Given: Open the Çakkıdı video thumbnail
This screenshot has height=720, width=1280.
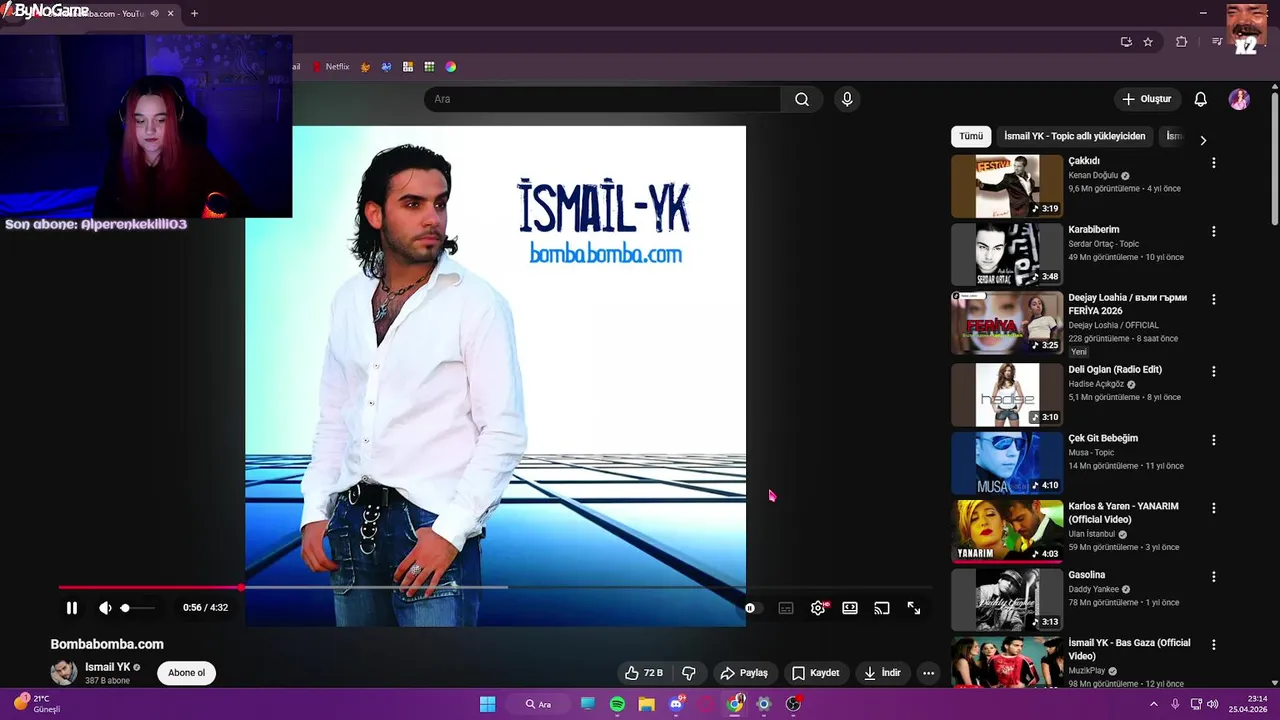Looking at the screenshot, I should coord(1007,186).
